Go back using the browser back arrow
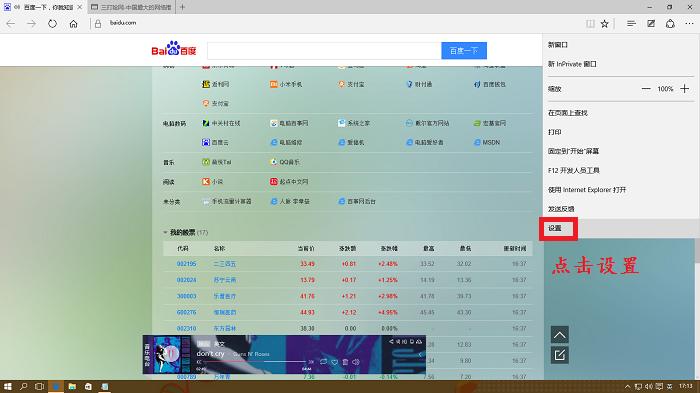 coord(11,24)
